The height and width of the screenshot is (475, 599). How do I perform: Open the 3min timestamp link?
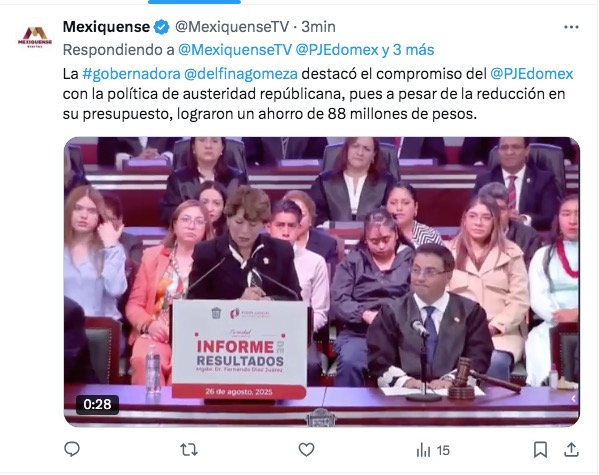[319, 27]
